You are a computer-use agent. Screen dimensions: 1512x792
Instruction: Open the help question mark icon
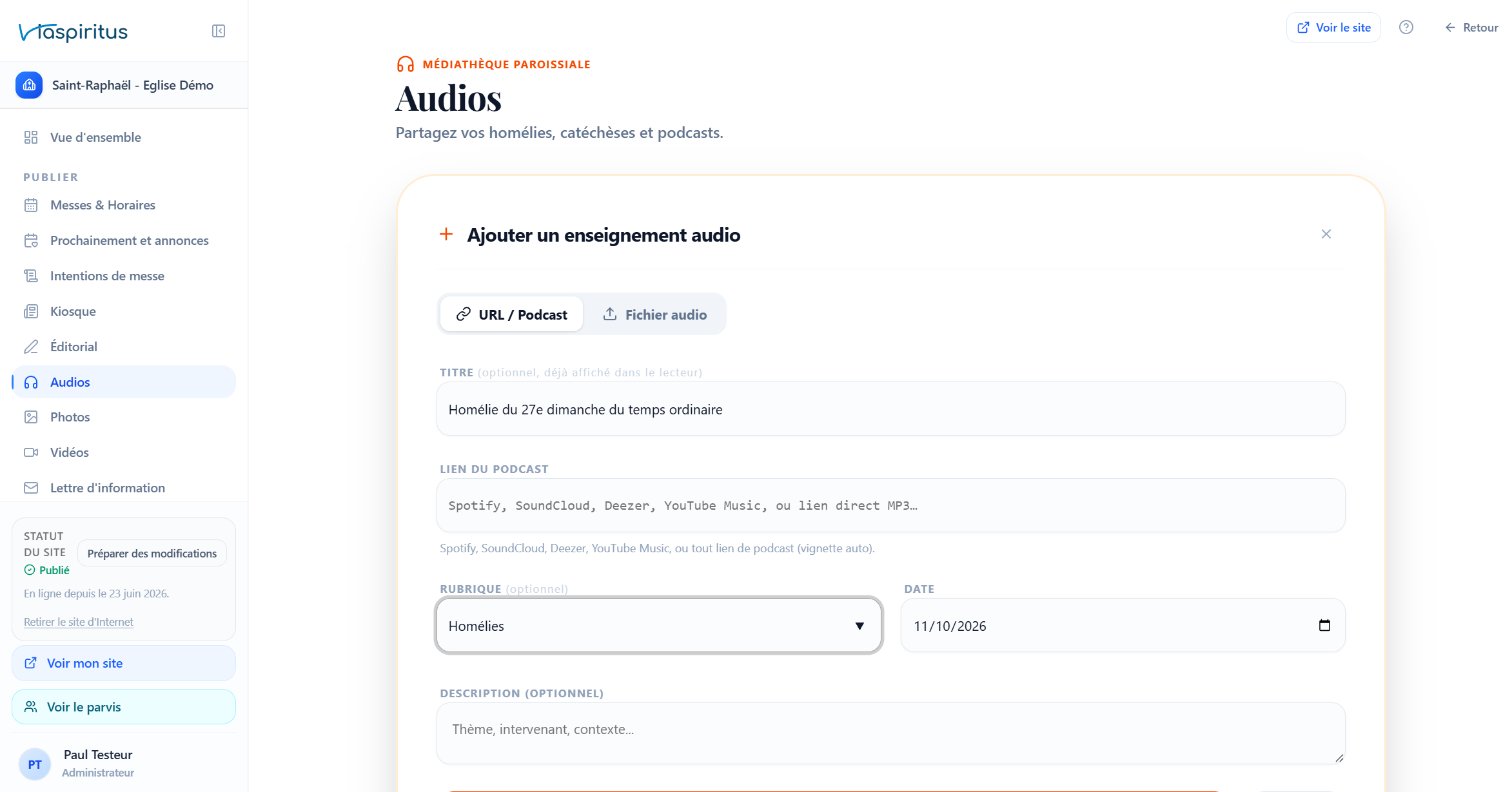click(x=1406, y=28)
